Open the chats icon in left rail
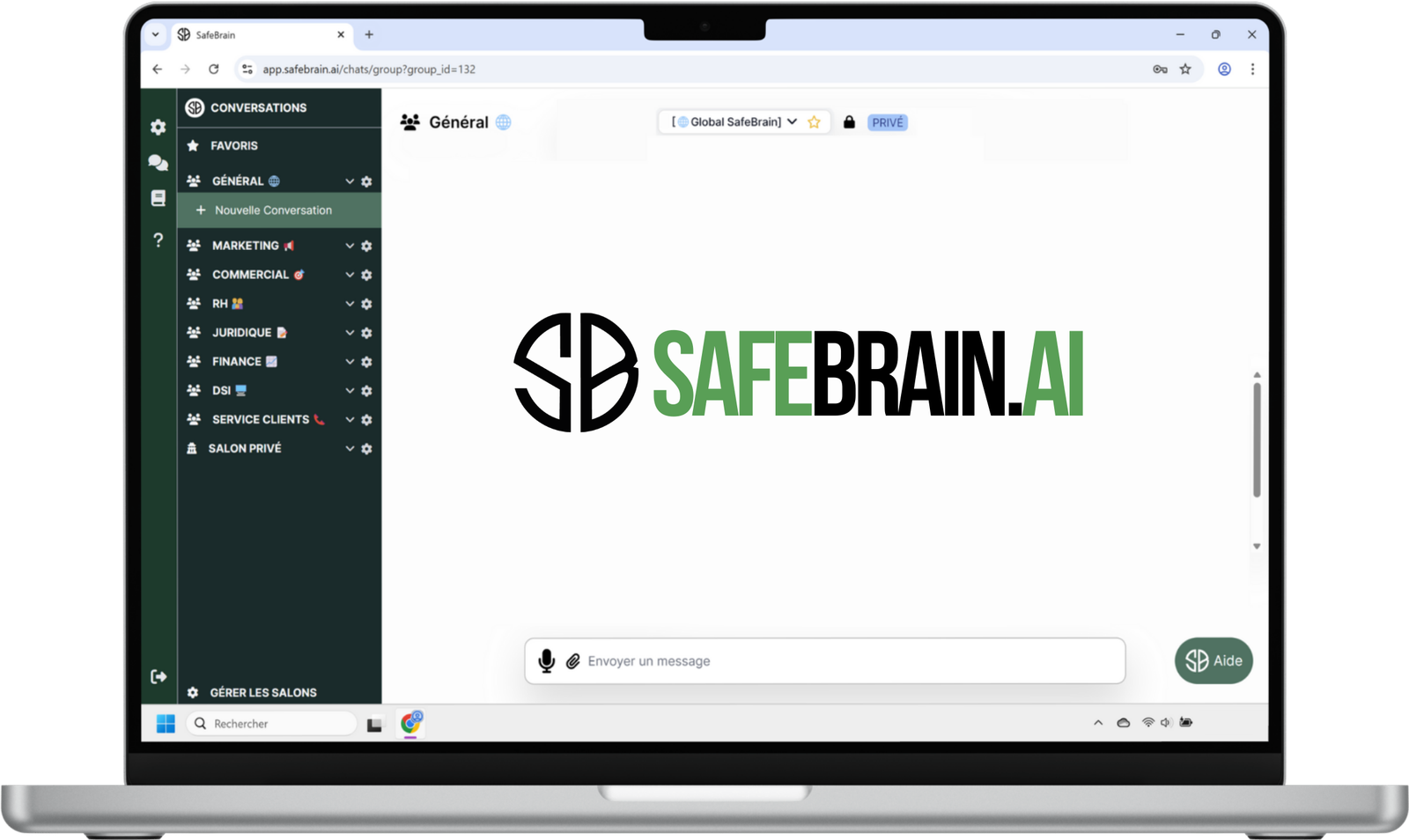The height and width of the screenshot is (840, 1409). [159, 163]
